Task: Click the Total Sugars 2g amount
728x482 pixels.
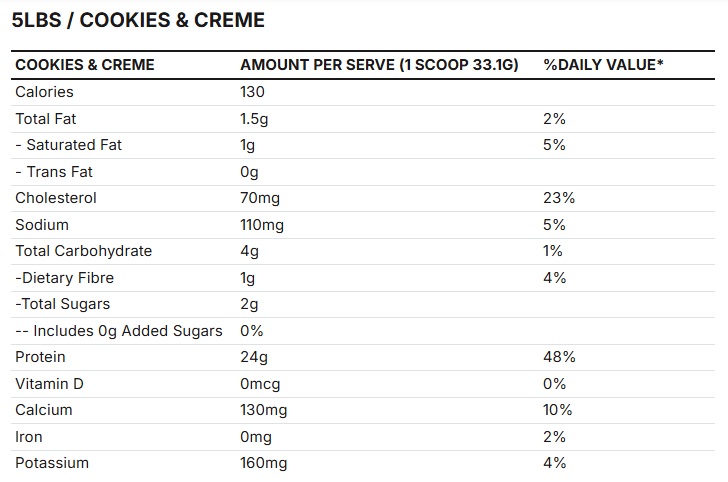Action: (x=249, y=305)
